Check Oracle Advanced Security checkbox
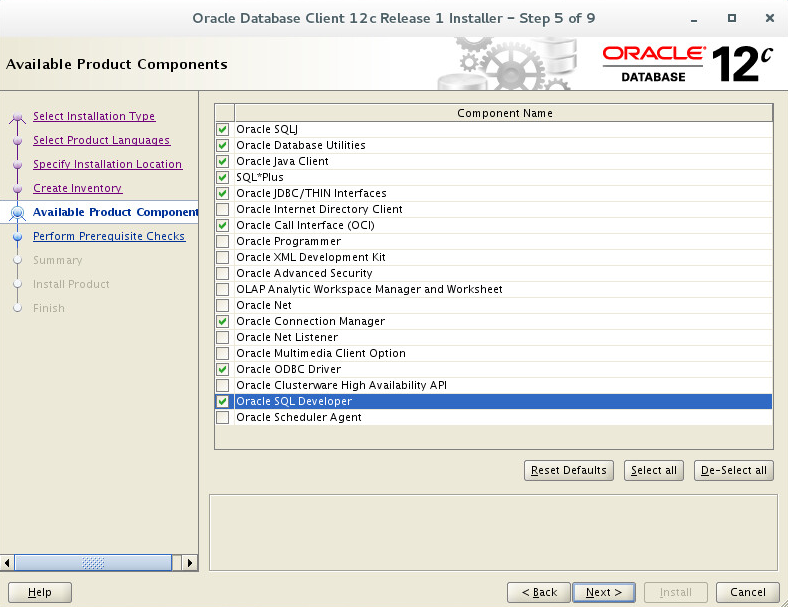 223,273
